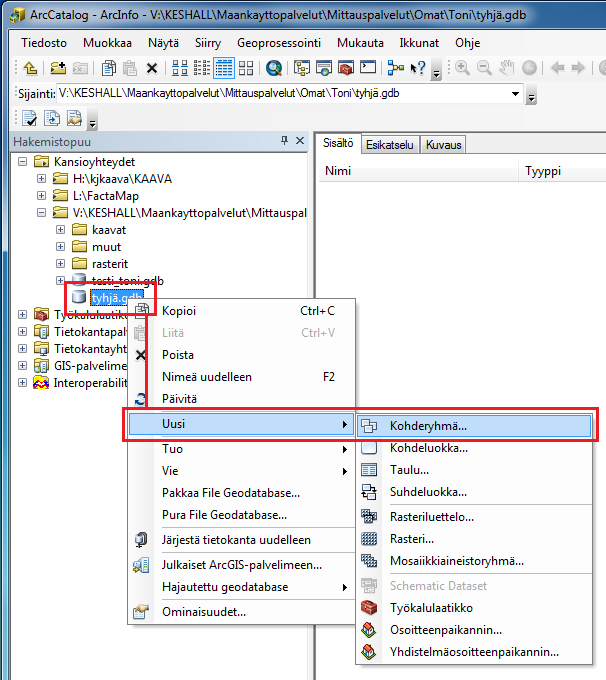Select the Pan hand tool

(506, 68)
